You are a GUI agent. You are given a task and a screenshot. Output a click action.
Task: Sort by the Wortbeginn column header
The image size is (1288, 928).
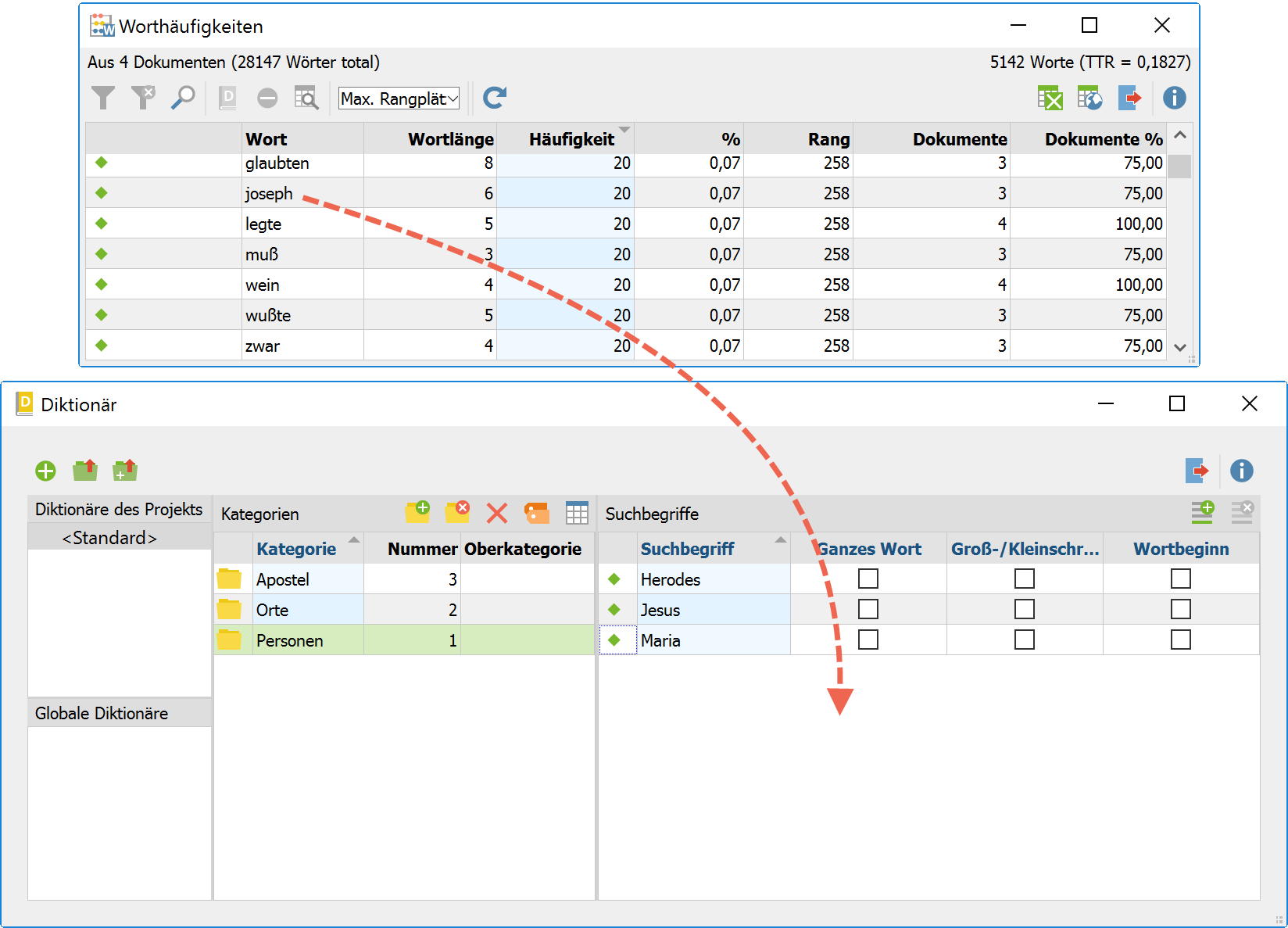(1181, 548)
